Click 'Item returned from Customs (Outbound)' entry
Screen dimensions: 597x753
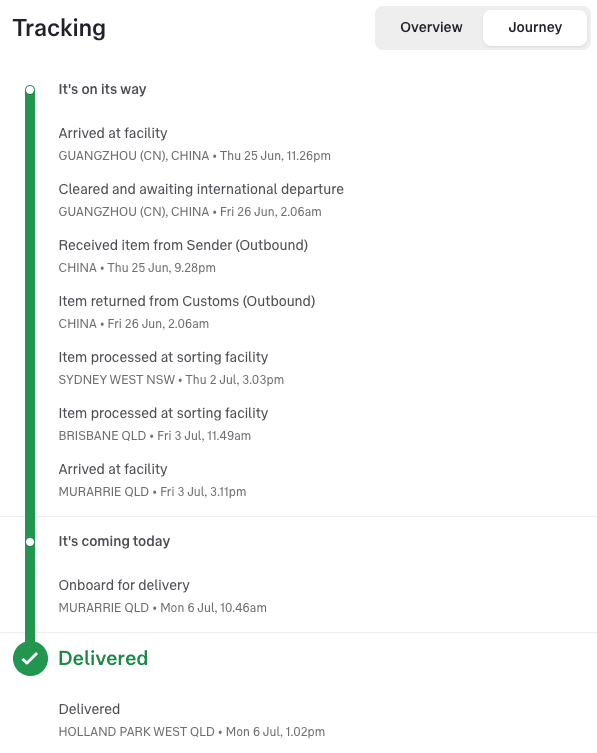(x=187, y=312)
